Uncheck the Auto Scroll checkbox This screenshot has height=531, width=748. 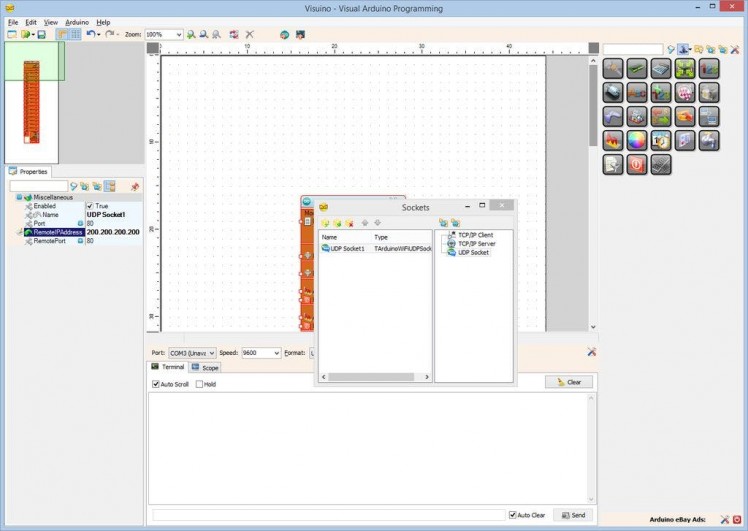(x=156, y=384)
